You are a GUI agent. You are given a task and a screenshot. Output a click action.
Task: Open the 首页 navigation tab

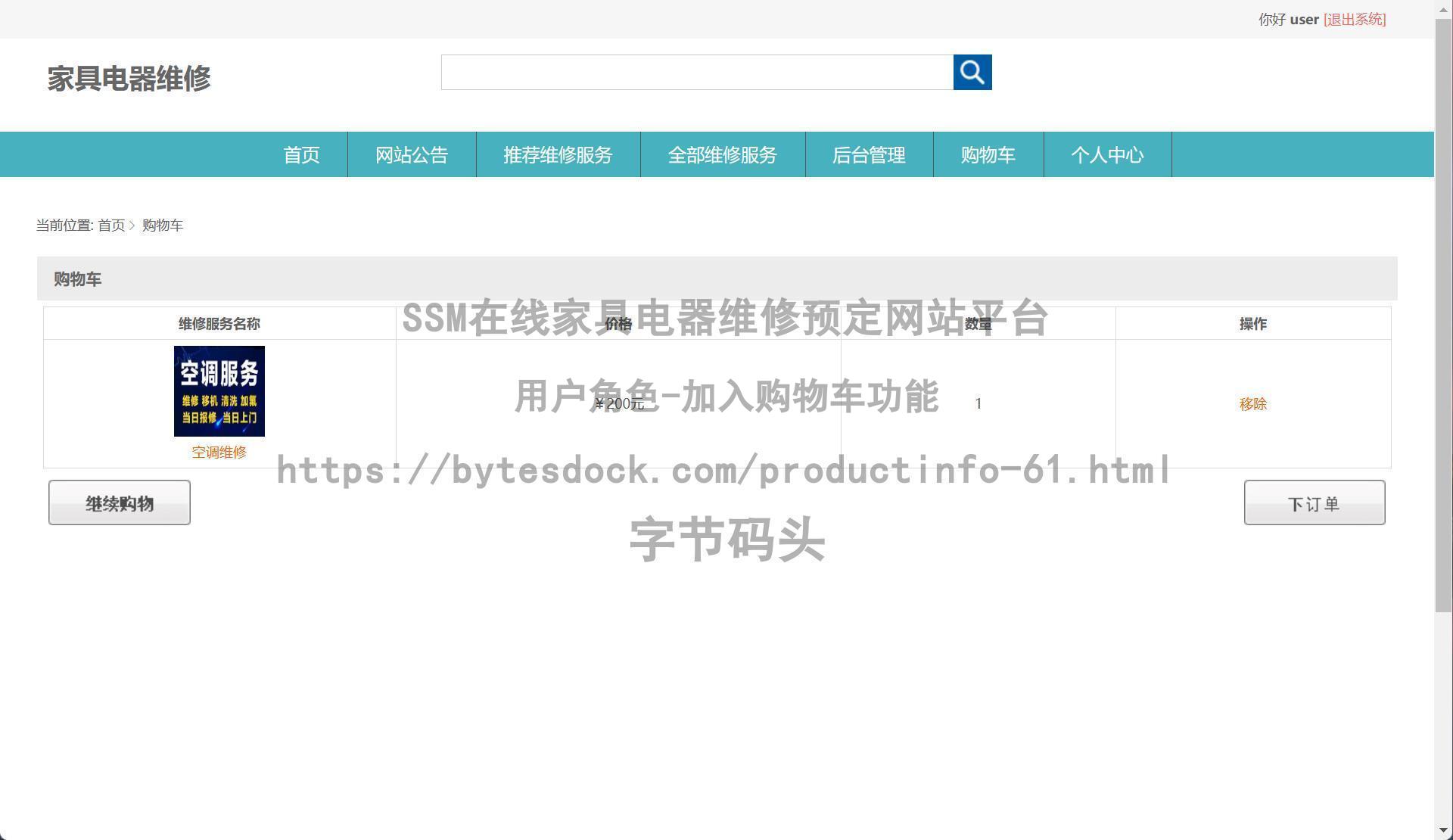[301, 154]
